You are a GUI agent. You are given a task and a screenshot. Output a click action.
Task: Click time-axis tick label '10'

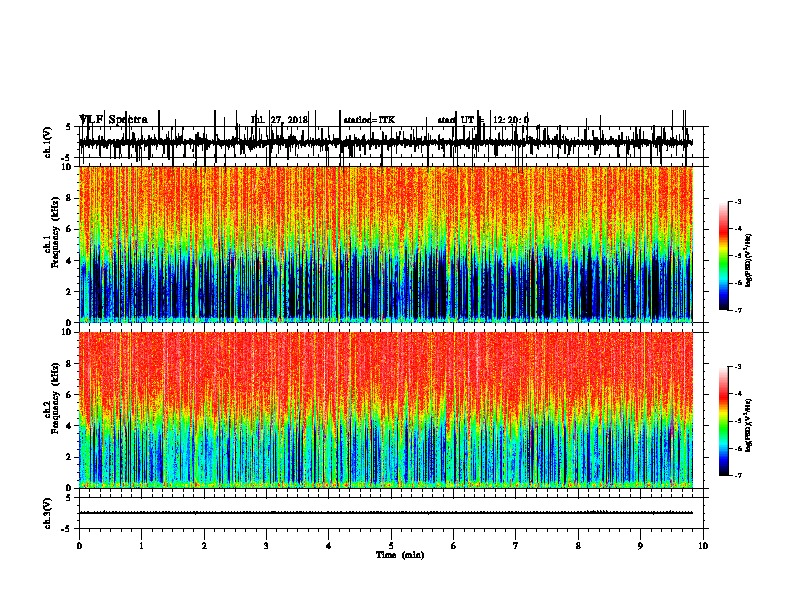tap(703, 546)
